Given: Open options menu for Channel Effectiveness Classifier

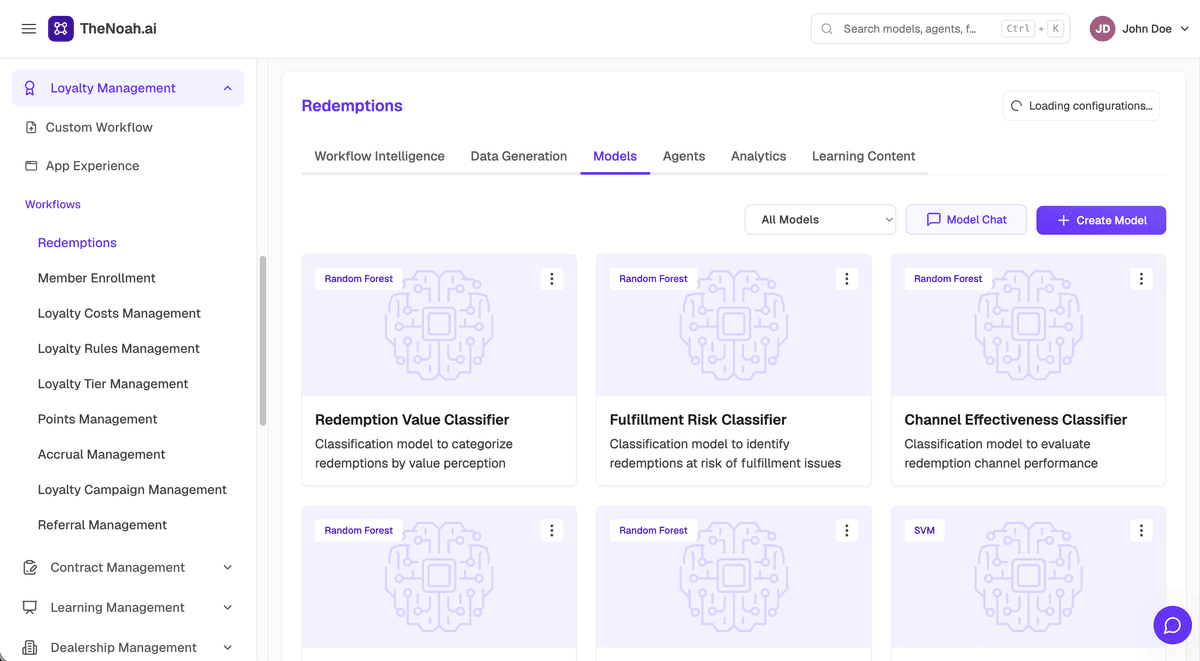Looking at the screenshot, I should (x=1142, y=279).
